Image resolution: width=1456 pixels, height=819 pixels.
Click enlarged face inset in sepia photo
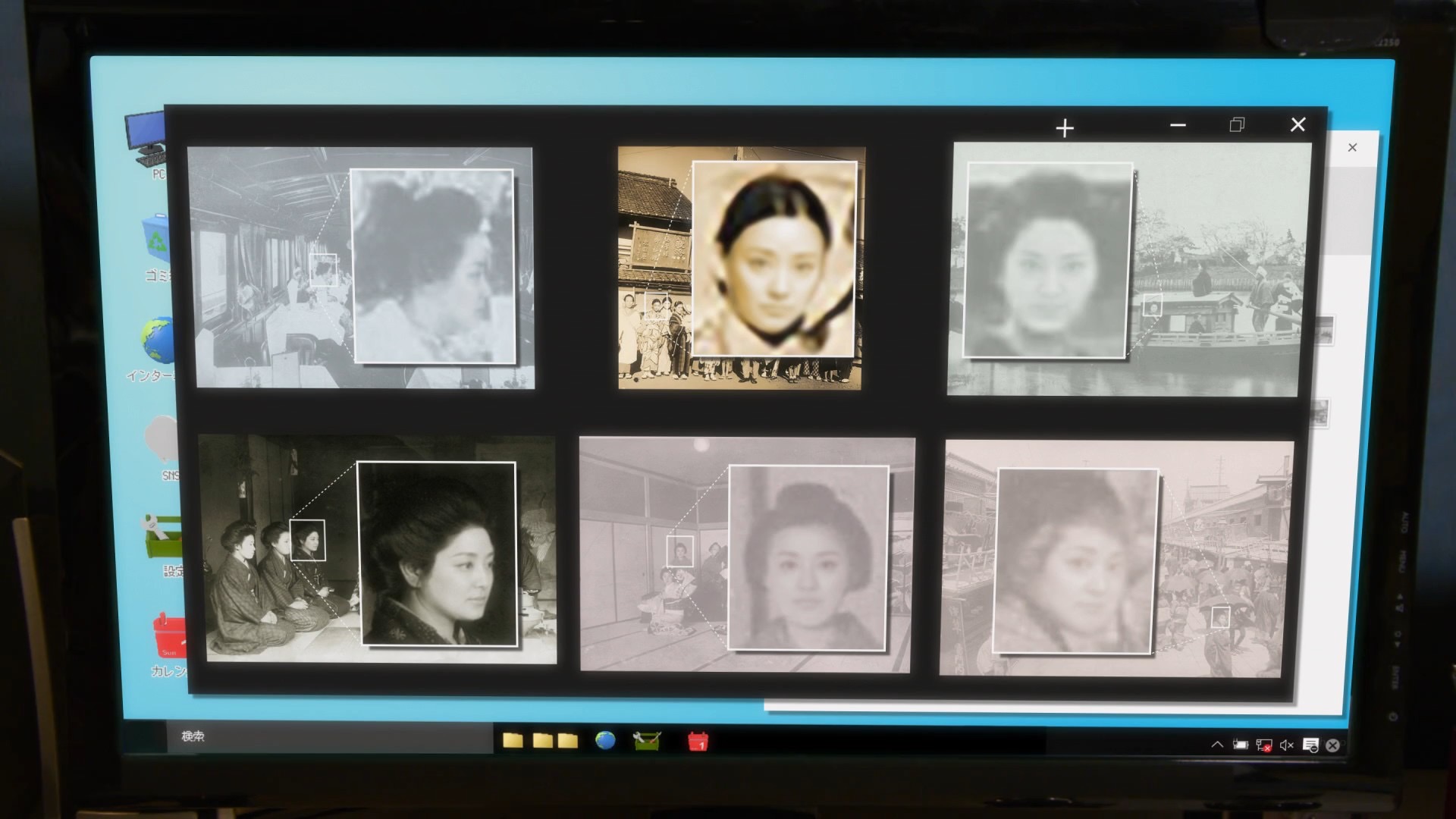[774, 258]
